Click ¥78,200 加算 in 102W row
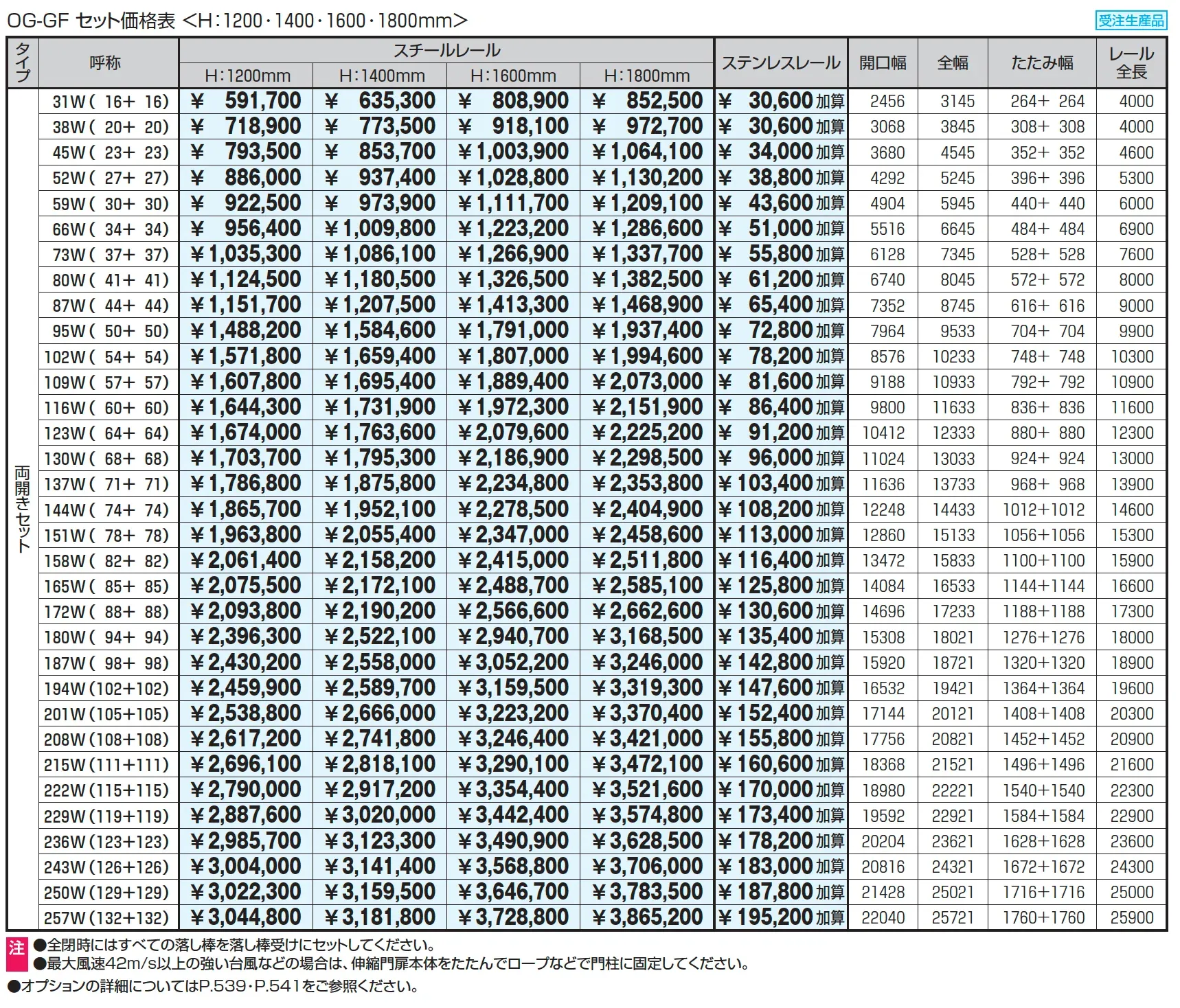The image size is (1180, 1008). [782, 356]
